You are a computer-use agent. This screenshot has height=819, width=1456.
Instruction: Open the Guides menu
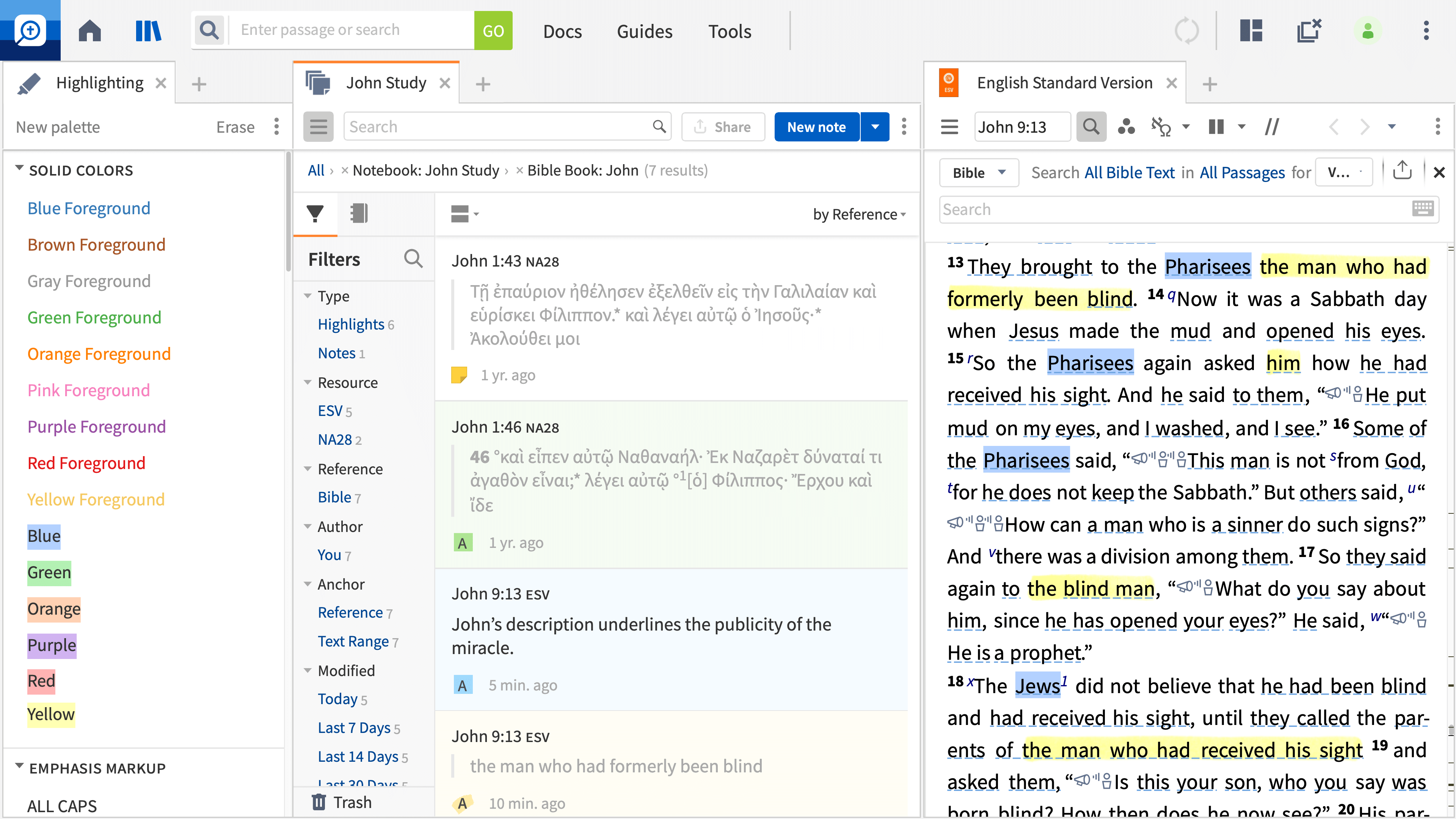644,31
